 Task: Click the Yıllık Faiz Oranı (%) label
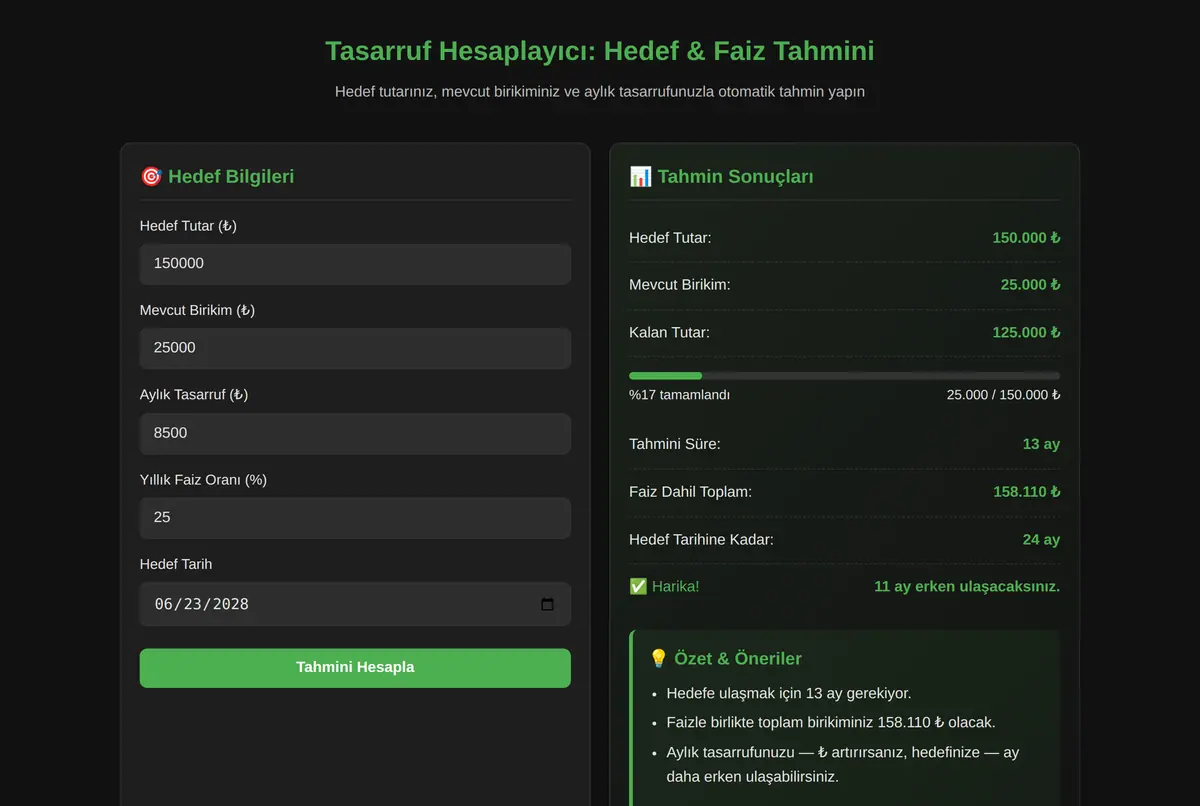203,480
